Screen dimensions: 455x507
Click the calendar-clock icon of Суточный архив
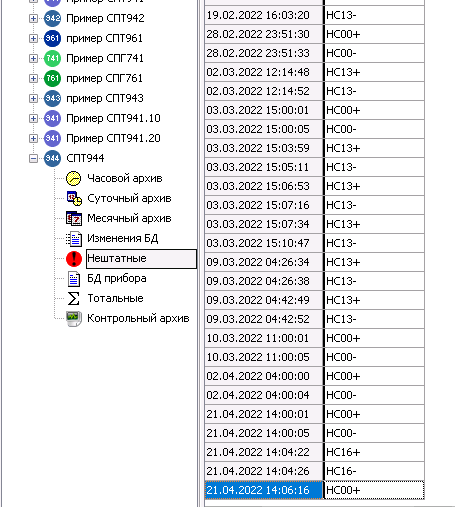(x=74, y=198)
